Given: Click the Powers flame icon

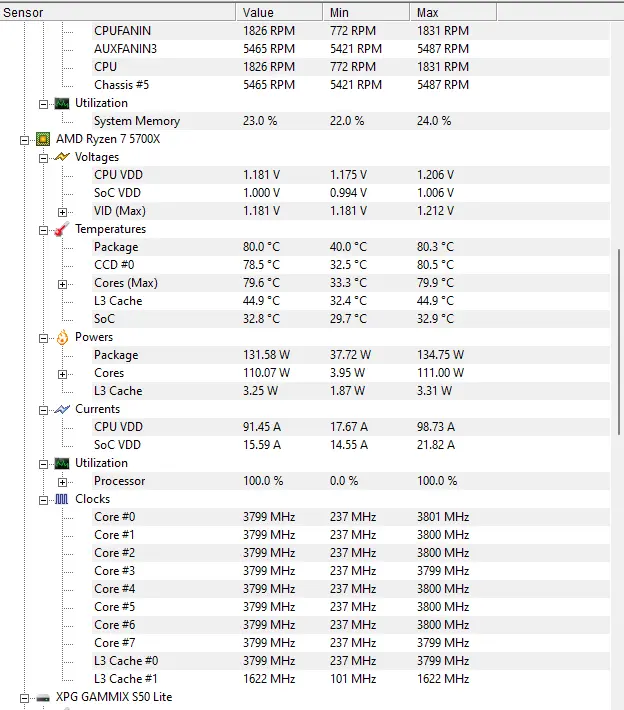Looking at the screenshot, I should pyautogui.click(x=62, y=337).
